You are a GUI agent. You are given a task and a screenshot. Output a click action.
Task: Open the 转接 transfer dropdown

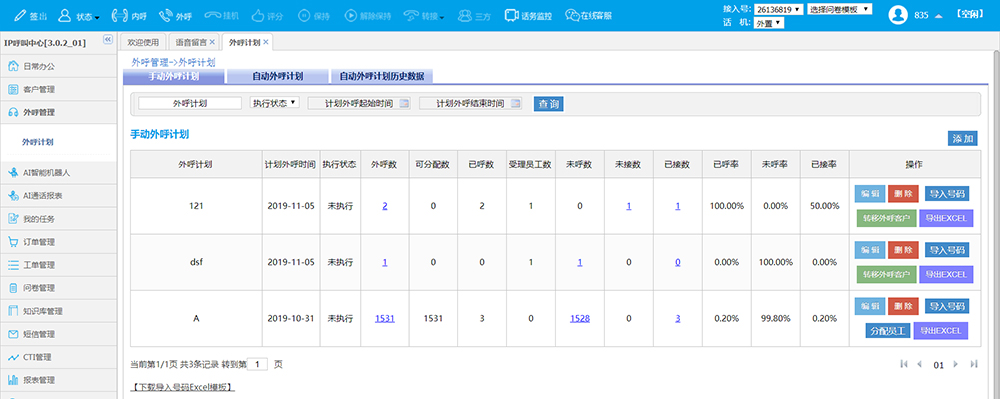click(424, 16)
